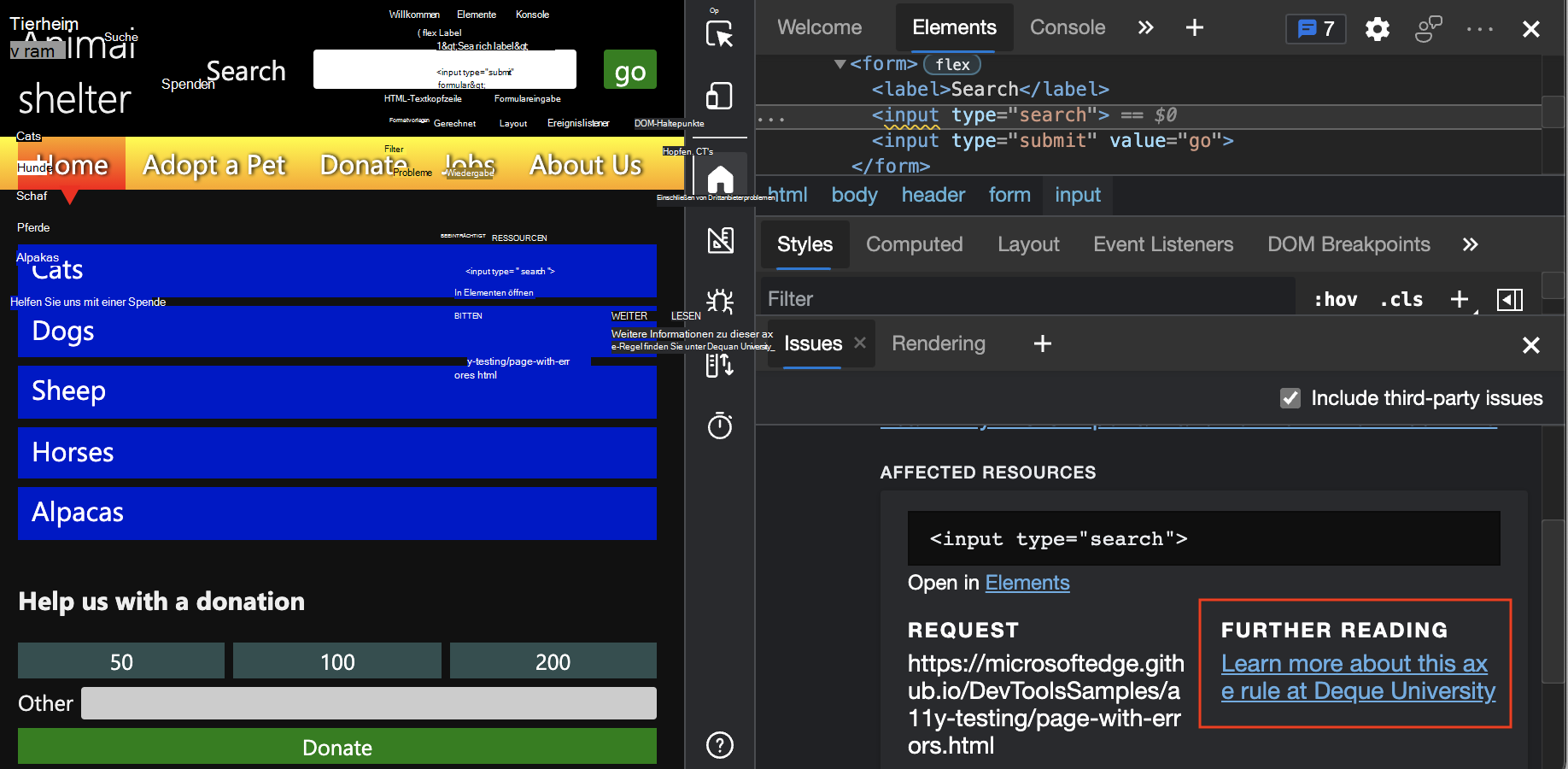Open the bug Sources debugger icon
This screenshot has height=769, width=1568.
click(x=720, y=301)
